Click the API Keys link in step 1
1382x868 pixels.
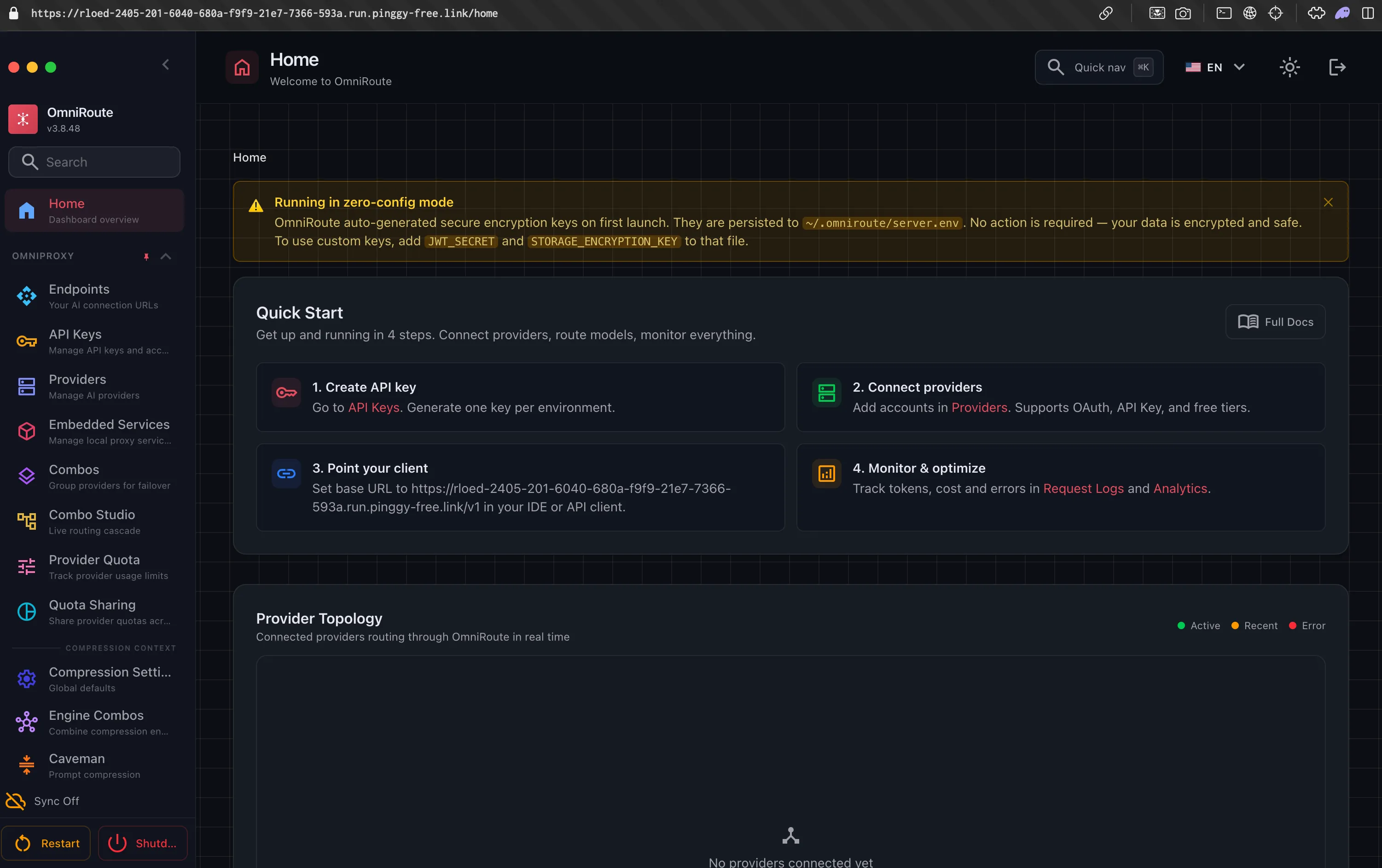374,407
